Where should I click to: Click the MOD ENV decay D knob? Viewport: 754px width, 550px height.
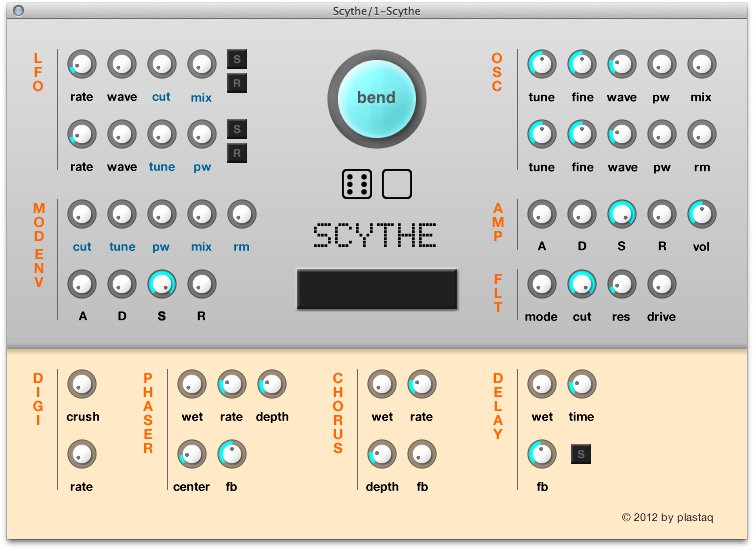pos(122,284)
